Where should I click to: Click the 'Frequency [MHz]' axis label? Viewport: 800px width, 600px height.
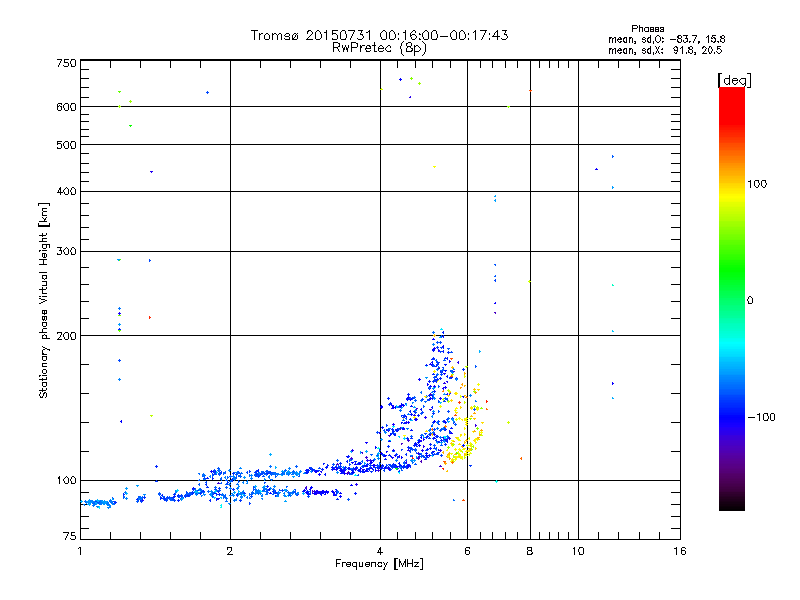tap(379, 564)
